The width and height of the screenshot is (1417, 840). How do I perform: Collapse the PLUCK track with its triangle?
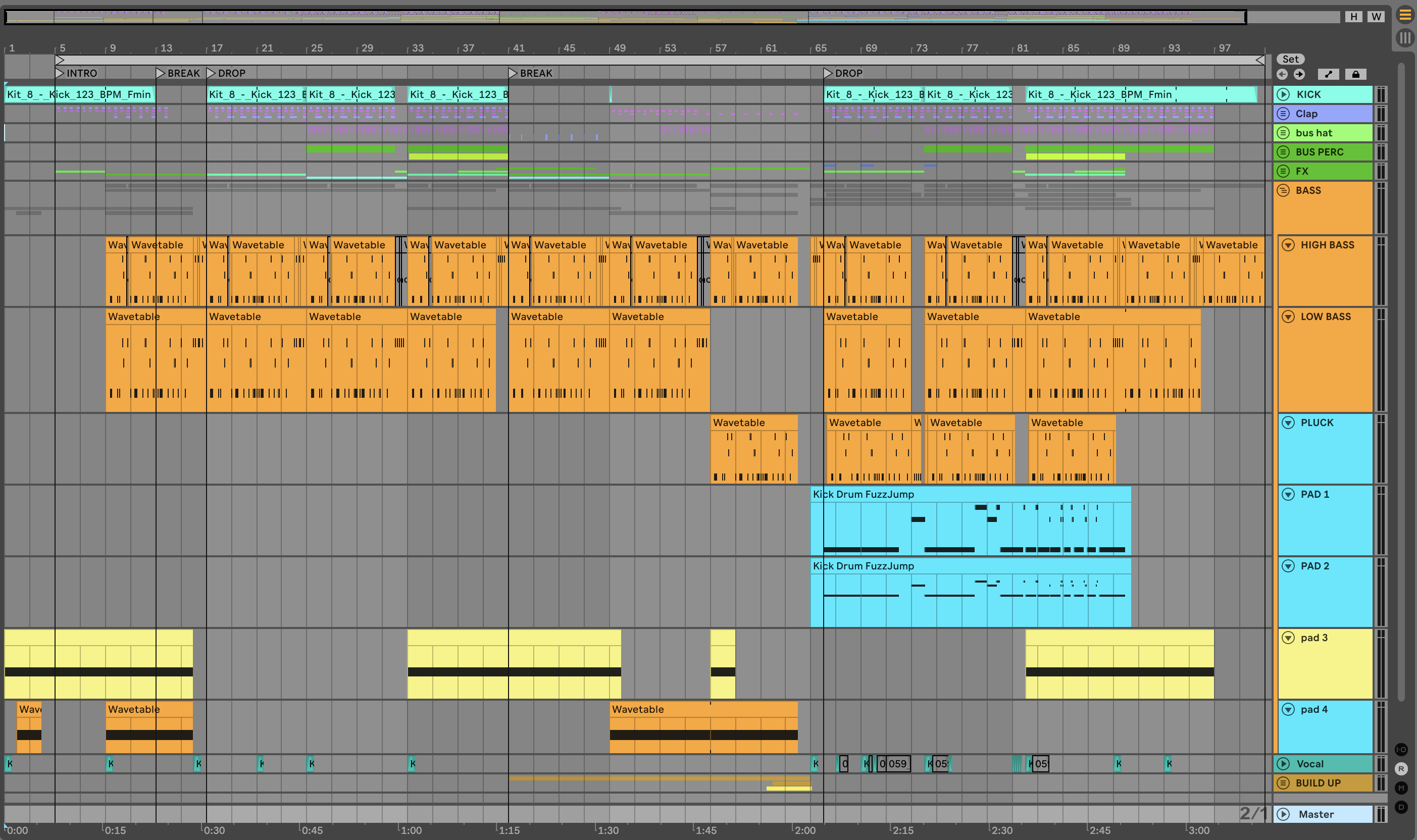coord(1288,423)
